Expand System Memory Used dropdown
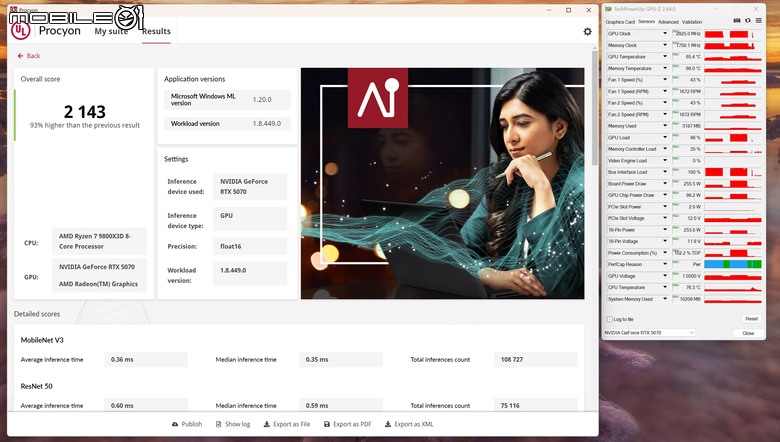Viewport: 780px width, 442px height. point(665,299)
